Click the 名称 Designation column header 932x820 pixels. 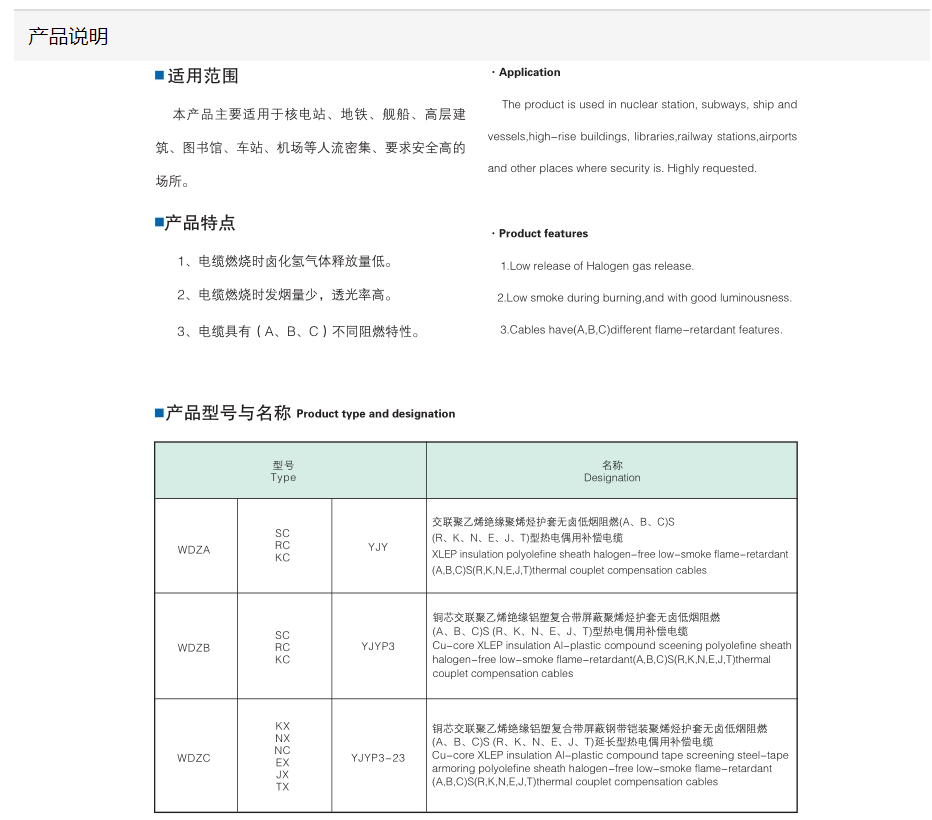pyautogui.click(x=612, y=471)
